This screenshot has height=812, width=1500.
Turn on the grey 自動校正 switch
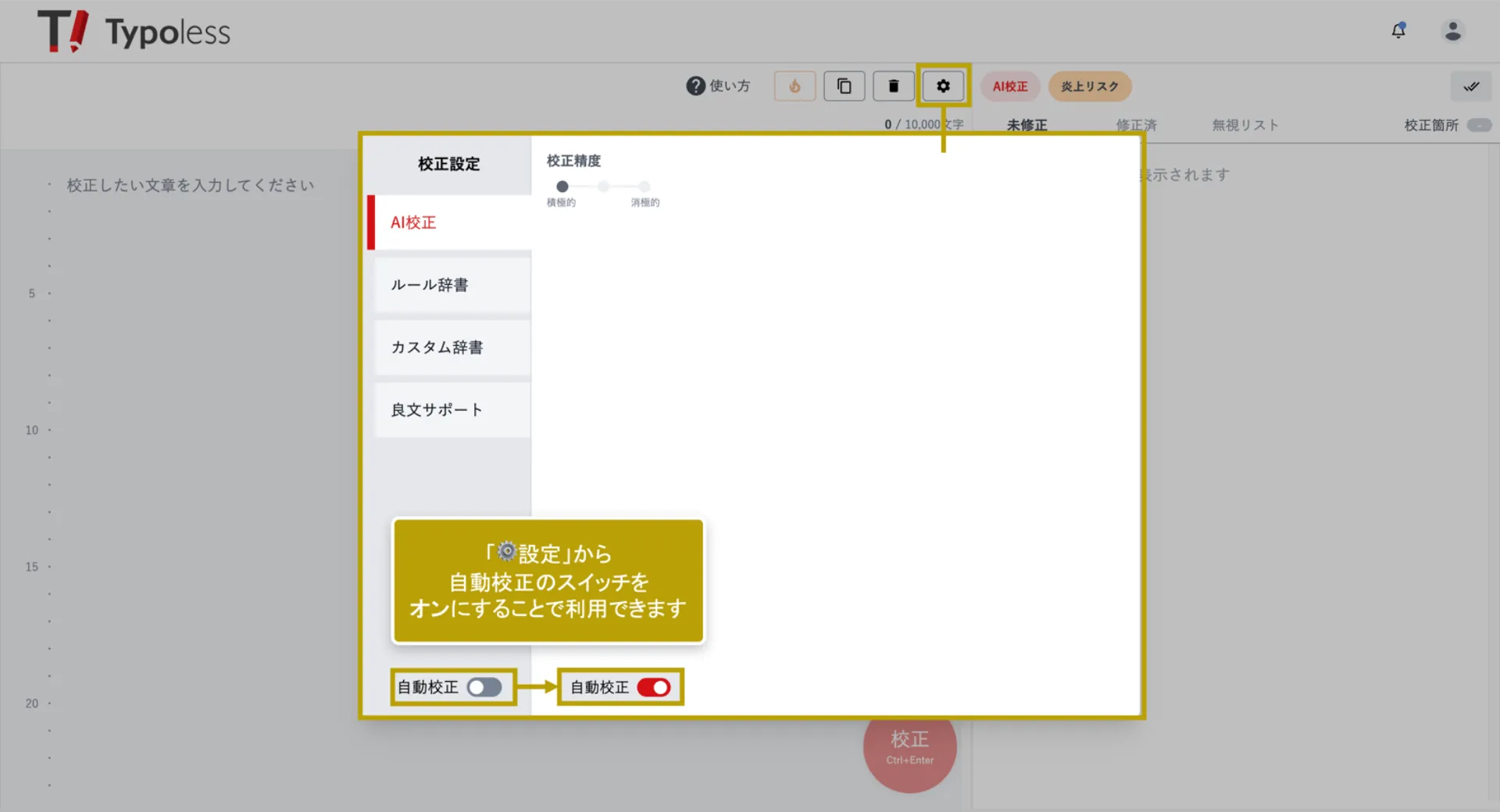pyautogui.click(x=484, y=687)
